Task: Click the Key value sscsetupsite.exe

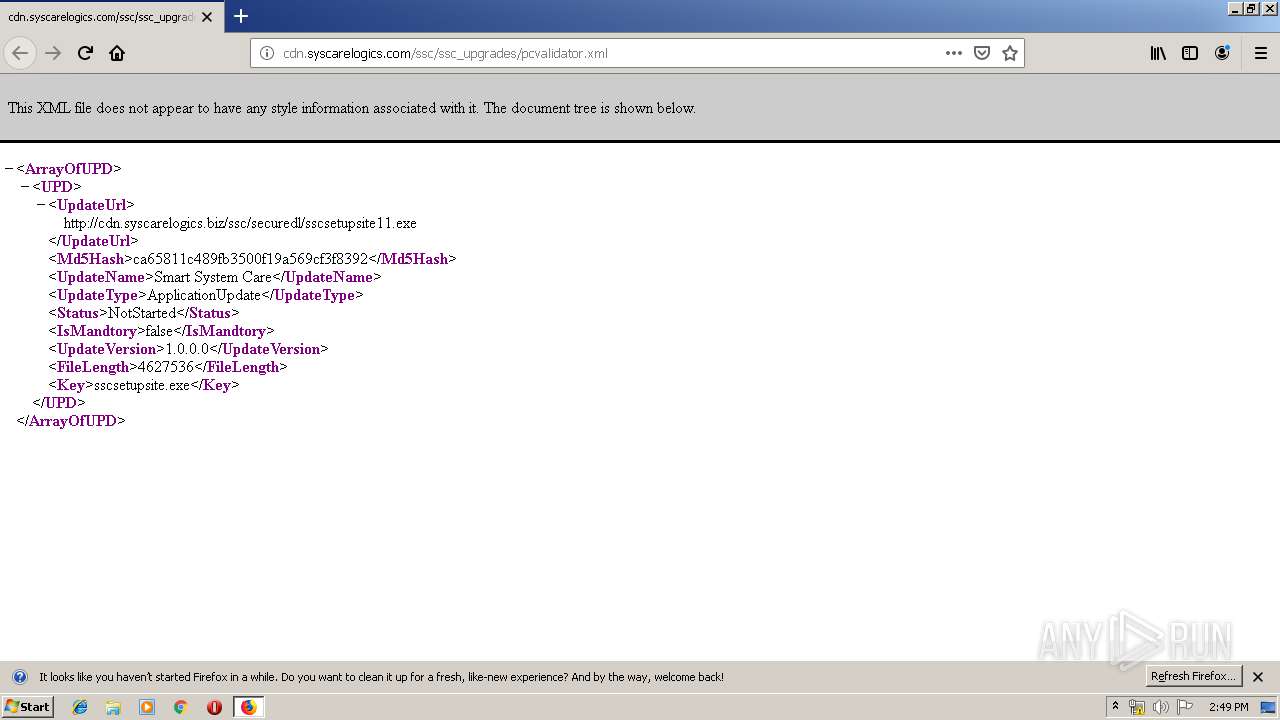Action: click(142, 385)
